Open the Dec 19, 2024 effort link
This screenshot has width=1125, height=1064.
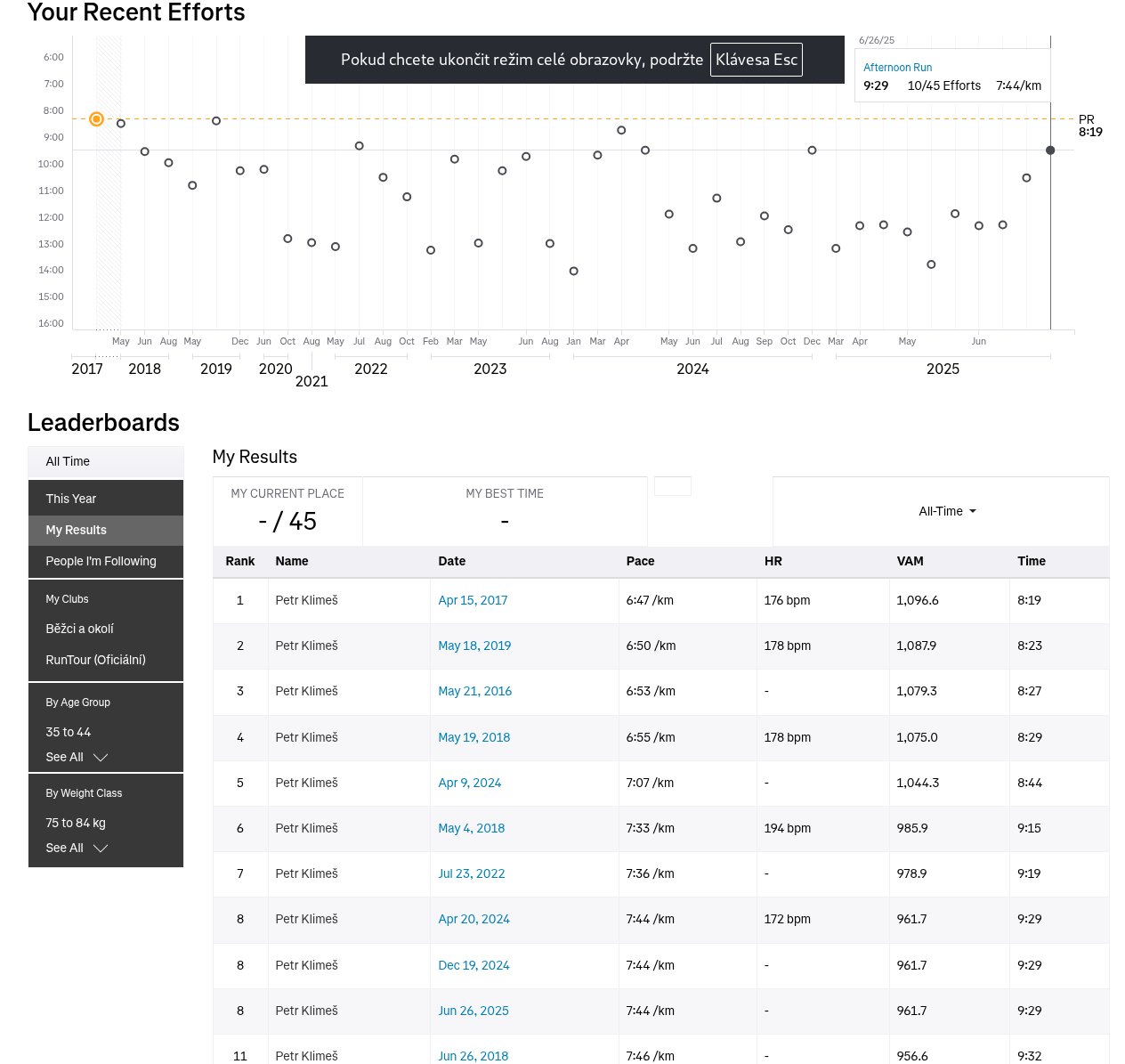[473, 965]
